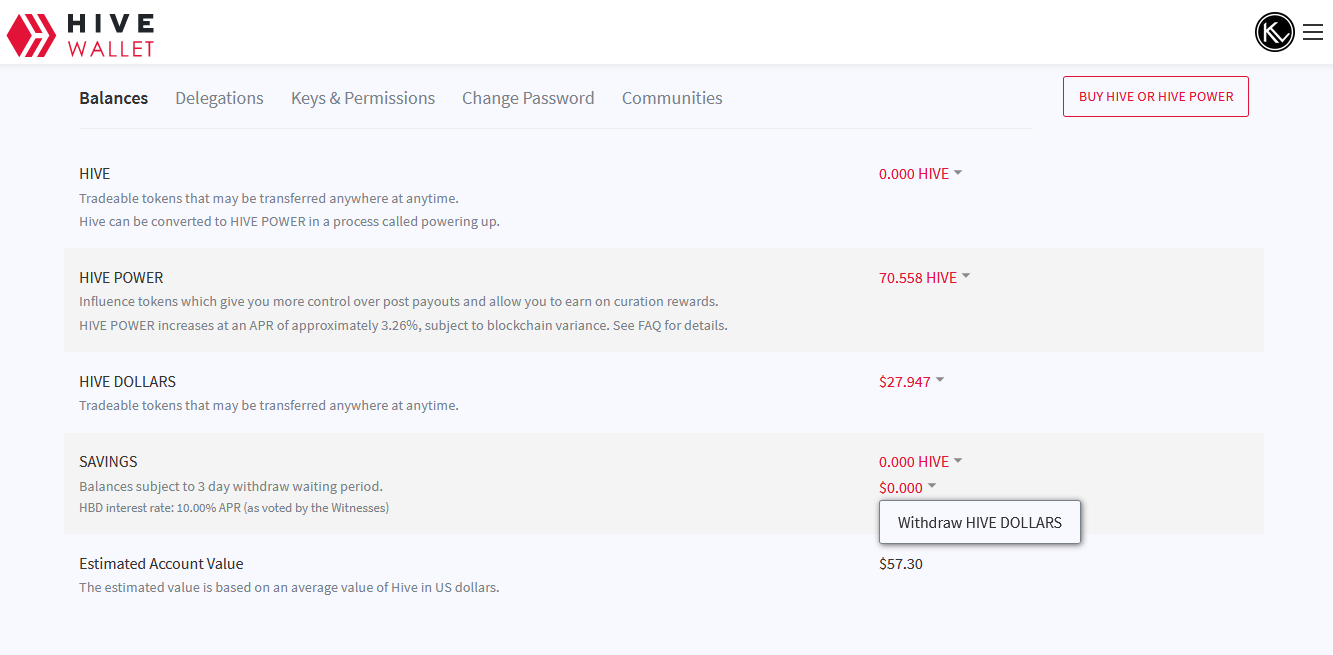1333x655 pixels.
Task: Select the Balances tab
Action: point(113,98)
